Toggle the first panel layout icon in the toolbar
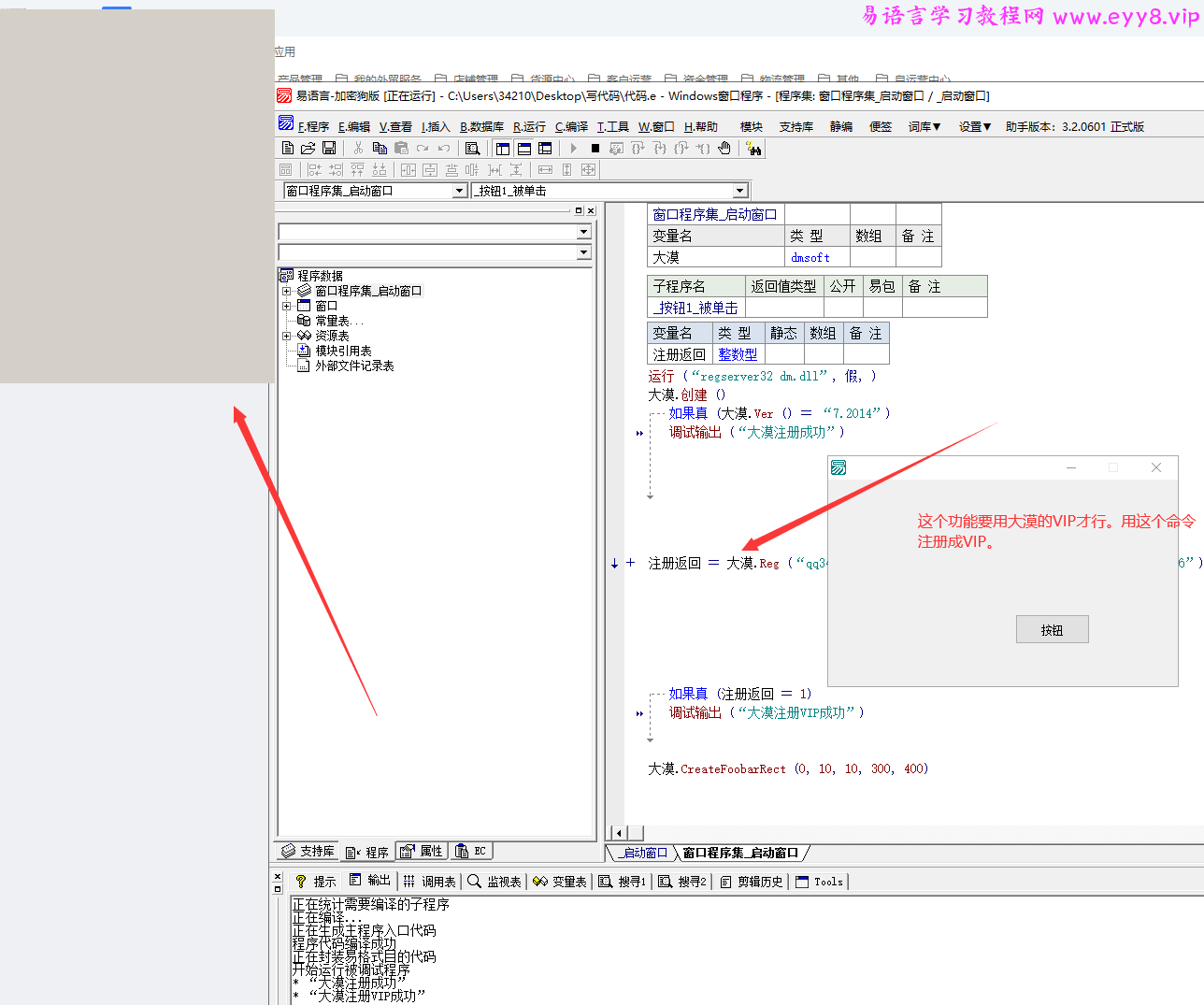Screen dimensions: 1204x1005 pos(503,148)
